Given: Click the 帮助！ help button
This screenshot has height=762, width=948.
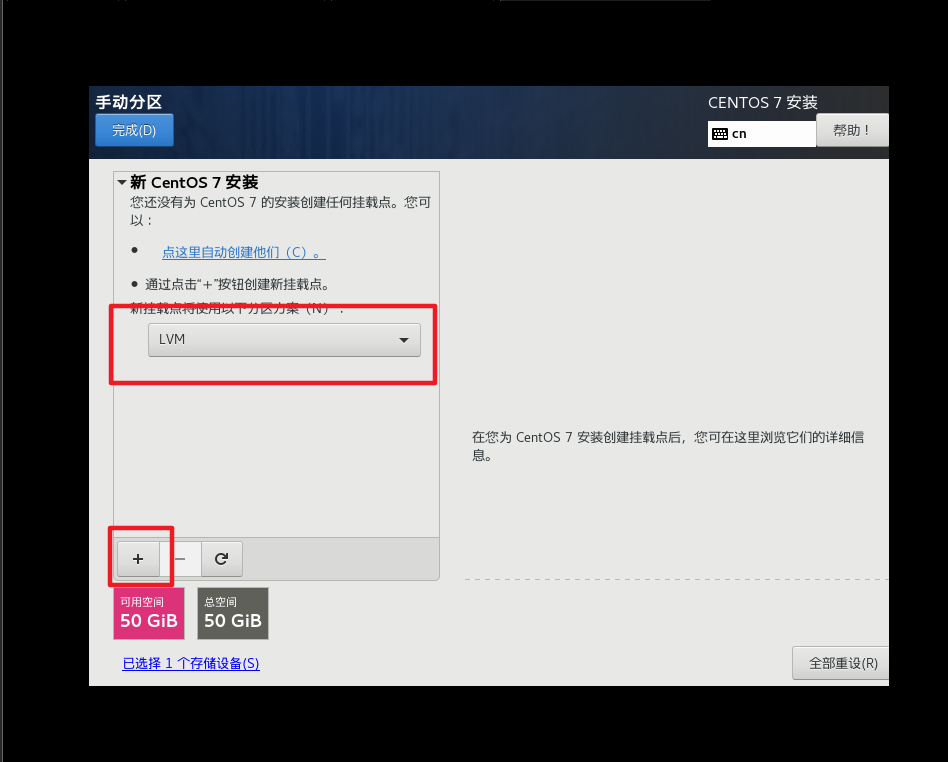Looking at the screenshot, I should (x=852, y=130).
